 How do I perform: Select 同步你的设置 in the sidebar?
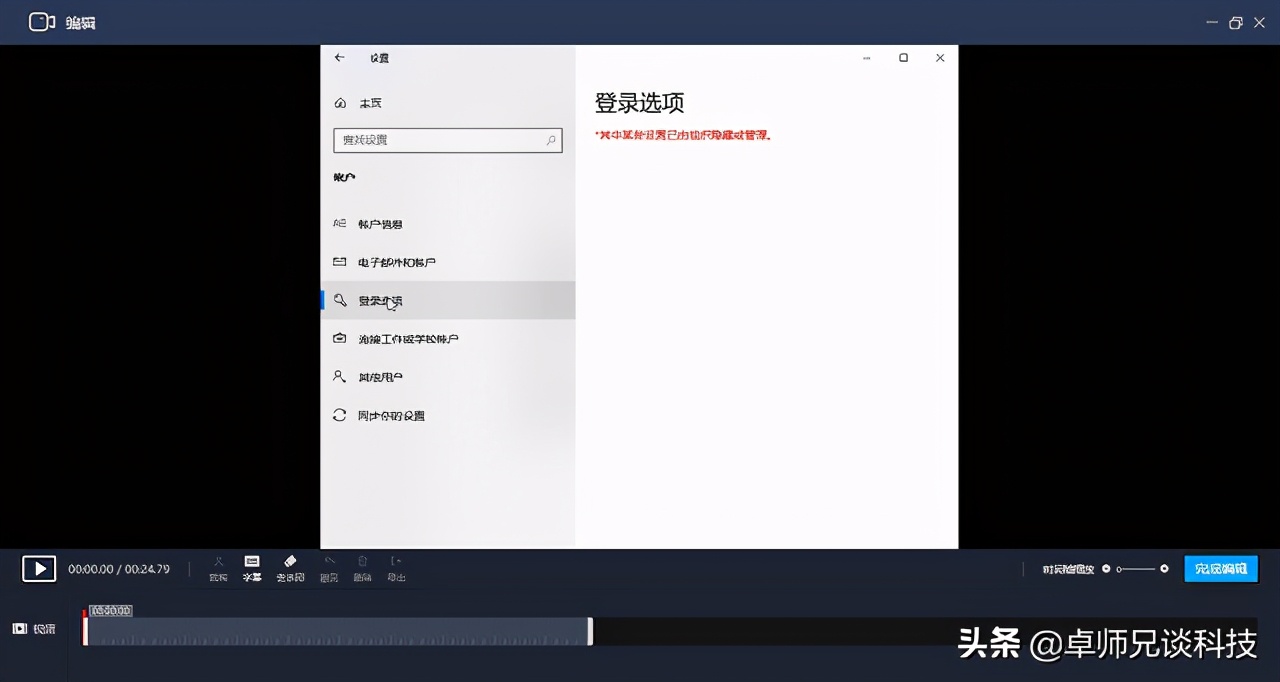click(392, 415)
